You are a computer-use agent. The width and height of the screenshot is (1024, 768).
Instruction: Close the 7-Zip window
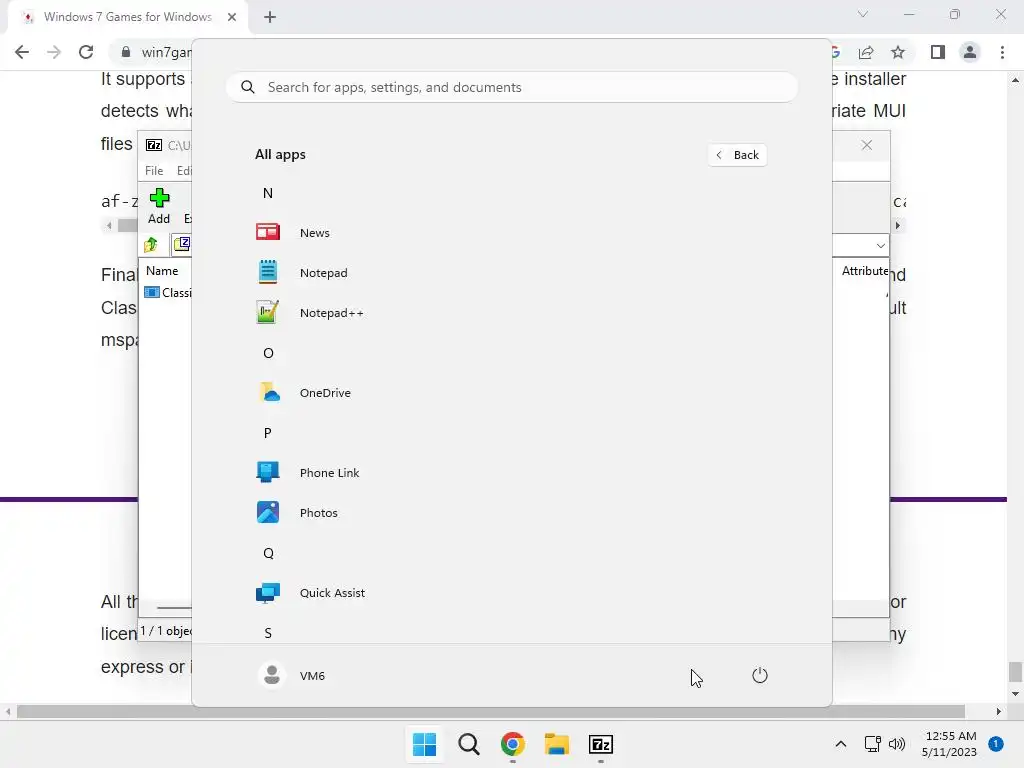pyautogui.click(x=867, y=145)
